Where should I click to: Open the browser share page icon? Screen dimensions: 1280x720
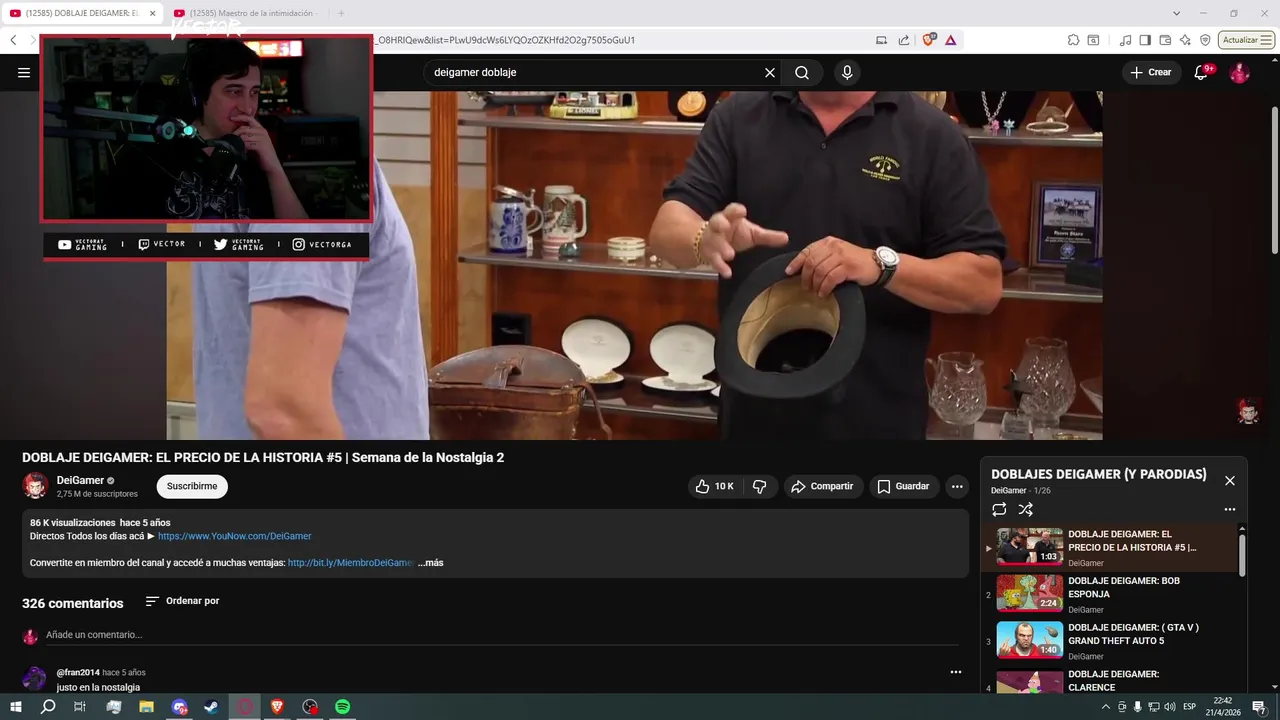pyautogui.click(x=904, y=40)
